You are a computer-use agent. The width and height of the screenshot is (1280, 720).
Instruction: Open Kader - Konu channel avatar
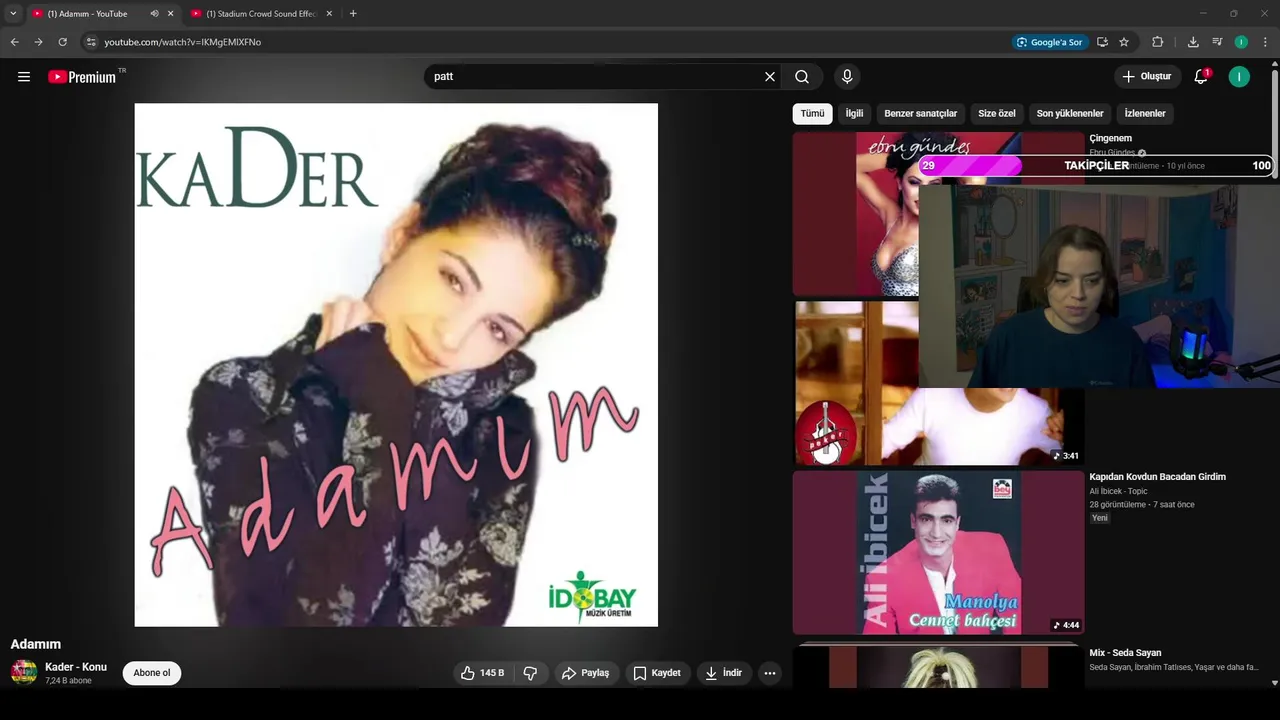24,673
